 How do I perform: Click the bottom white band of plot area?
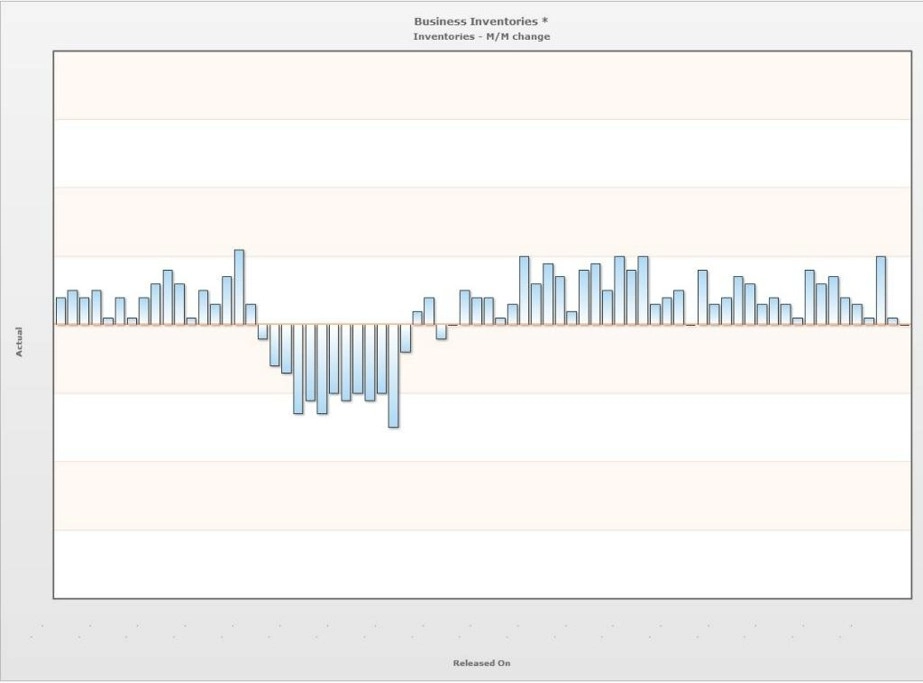point(482,564)
